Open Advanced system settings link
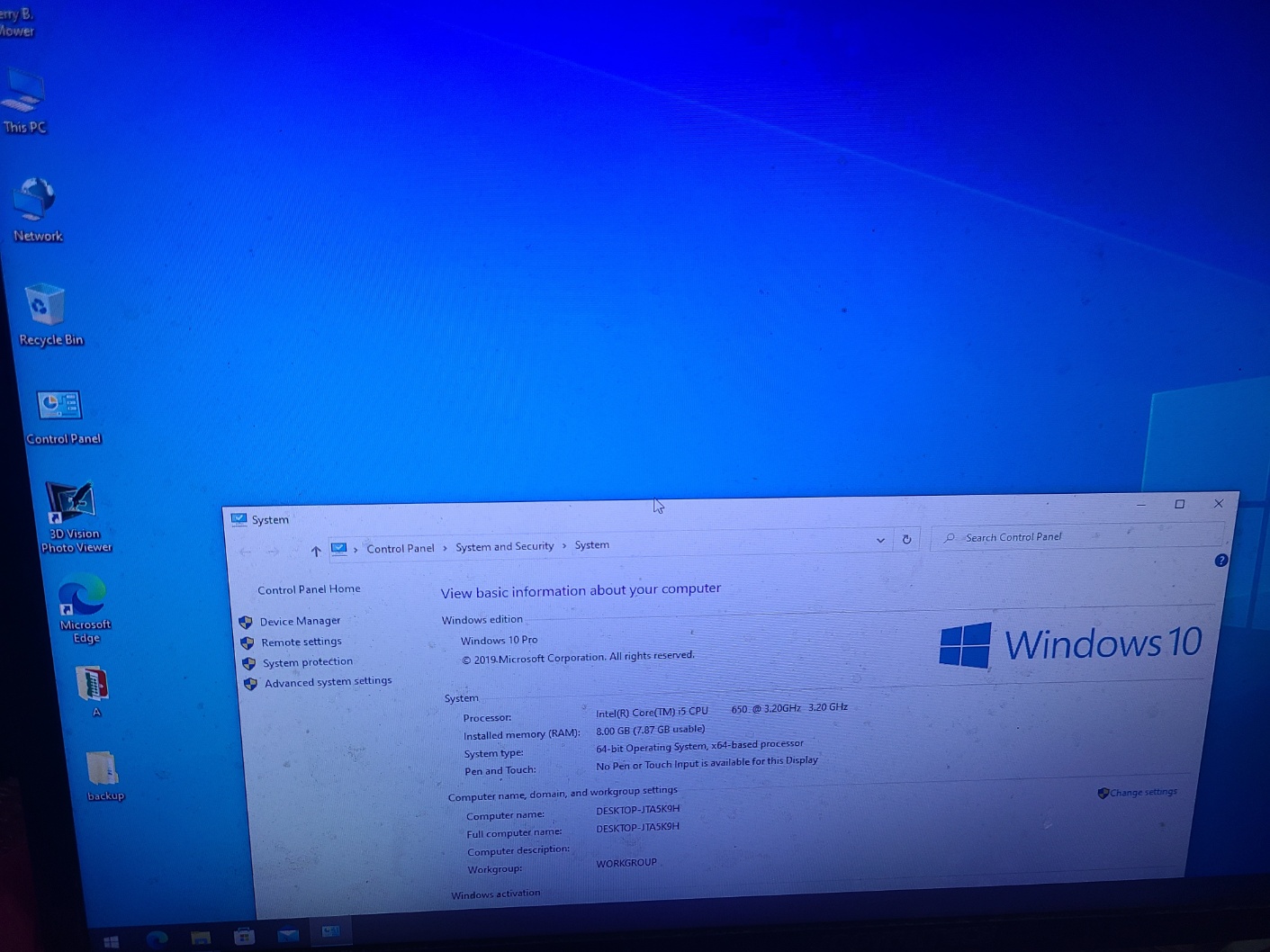Viewport: 1270px width, 952px height. [329, 682]
